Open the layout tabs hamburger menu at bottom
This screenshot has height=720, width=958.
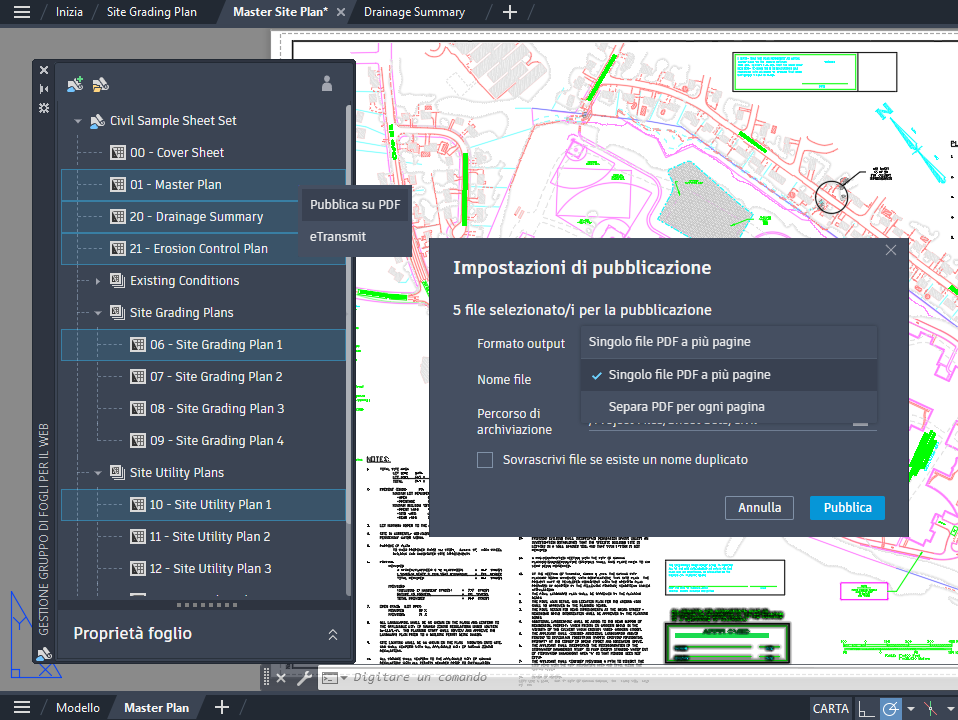pos(22,707)
